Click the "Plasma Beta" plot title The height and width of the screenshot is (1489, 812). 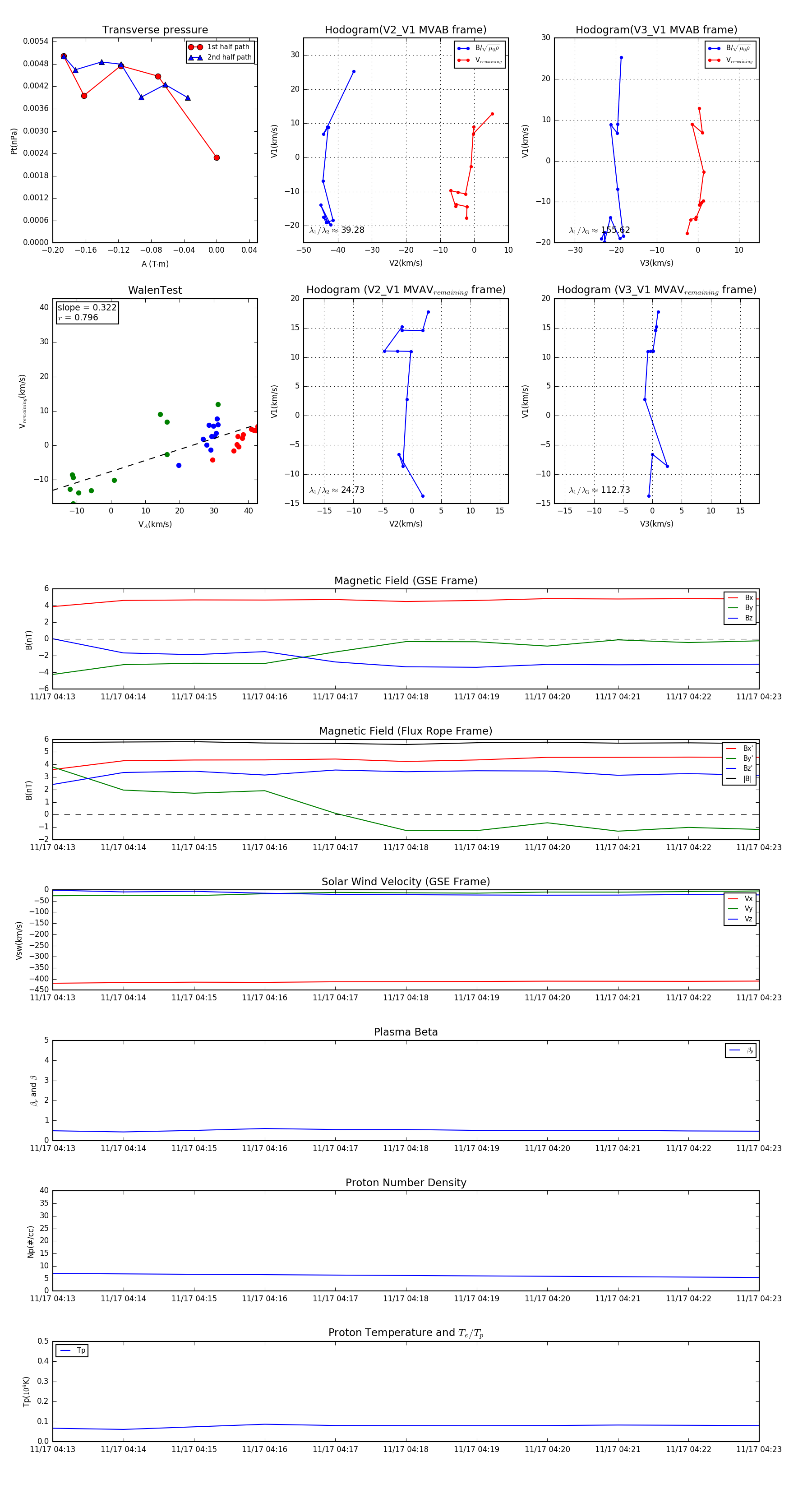[x=406, y=1032]
